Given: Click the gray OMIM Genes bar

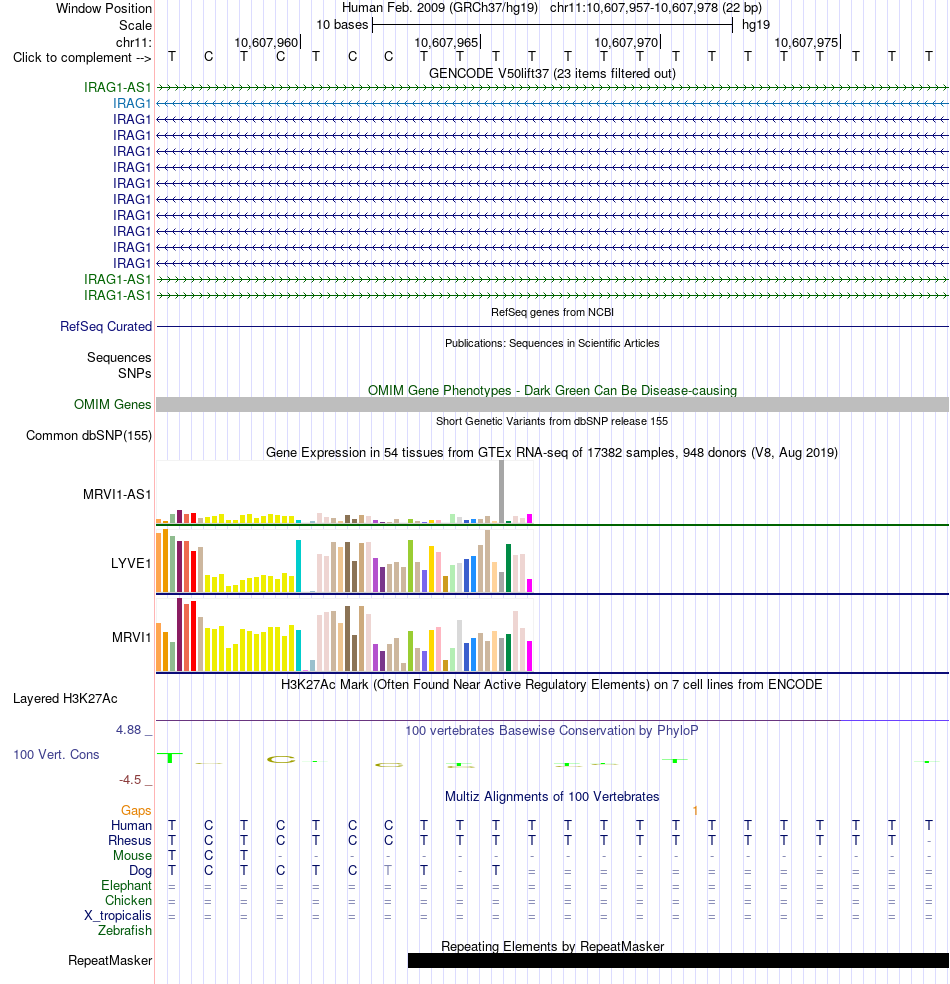Looking at the screenshot, I should point(552,405).
